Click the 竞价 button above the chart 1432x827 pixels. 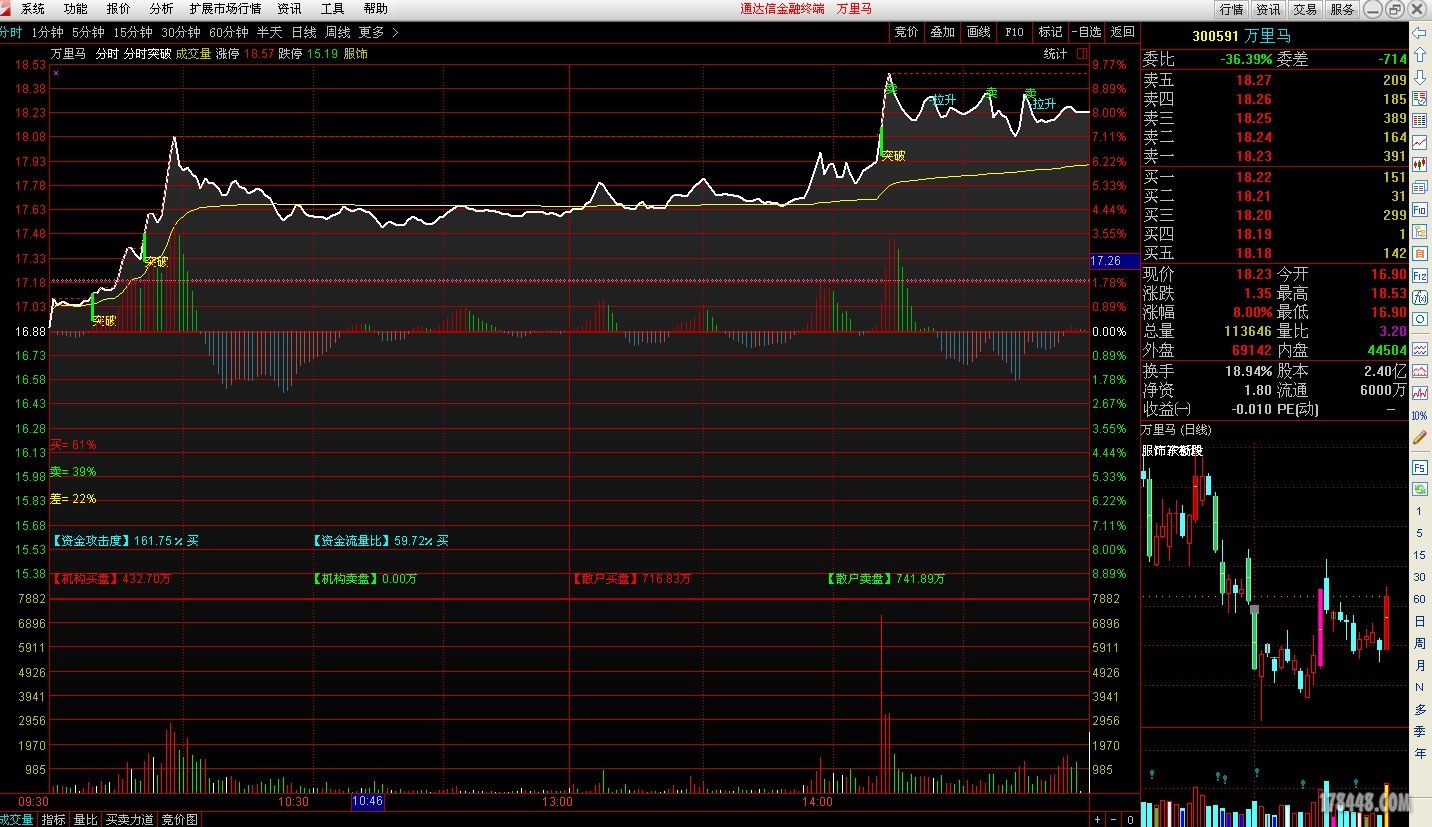(906, 32)
